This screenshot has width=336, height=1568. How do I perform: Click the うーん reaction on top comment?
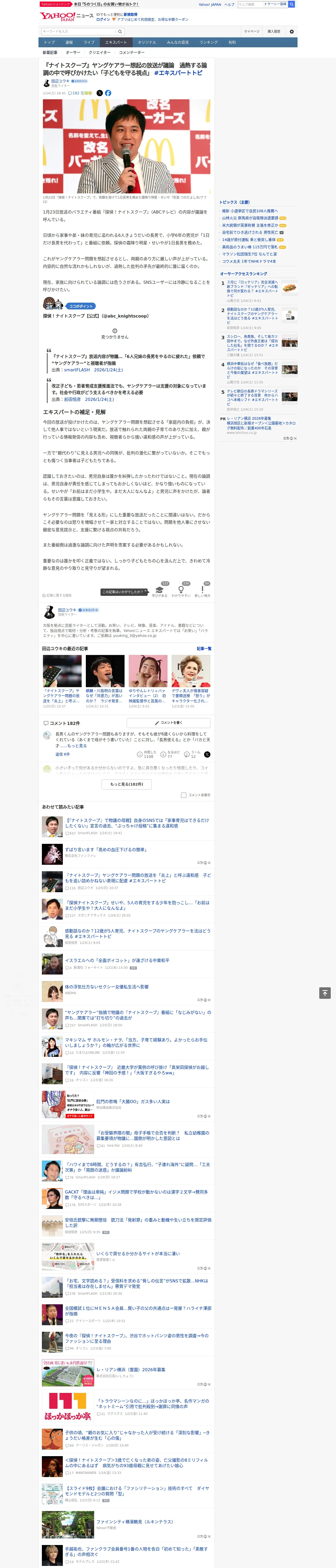click(187, 754)
